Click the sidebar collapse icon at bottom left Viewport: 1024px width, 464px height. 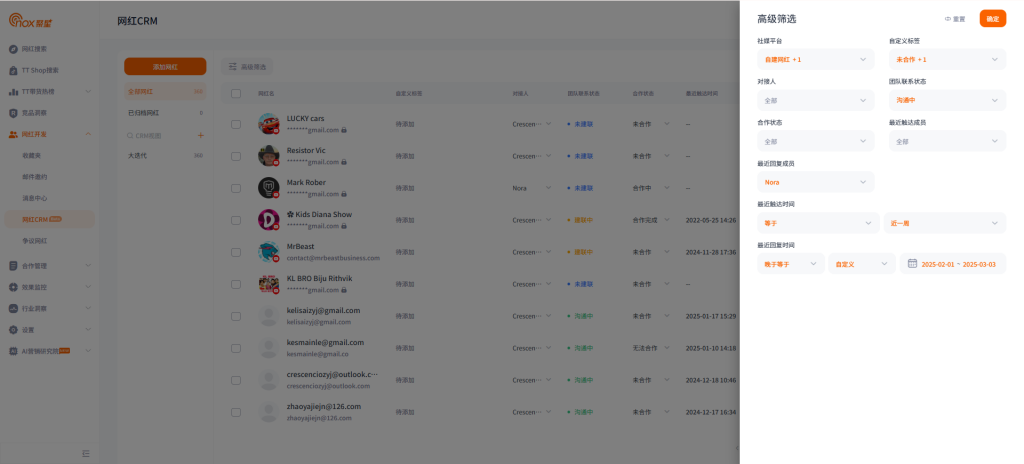pyautogui.click(x=85, y=453)
